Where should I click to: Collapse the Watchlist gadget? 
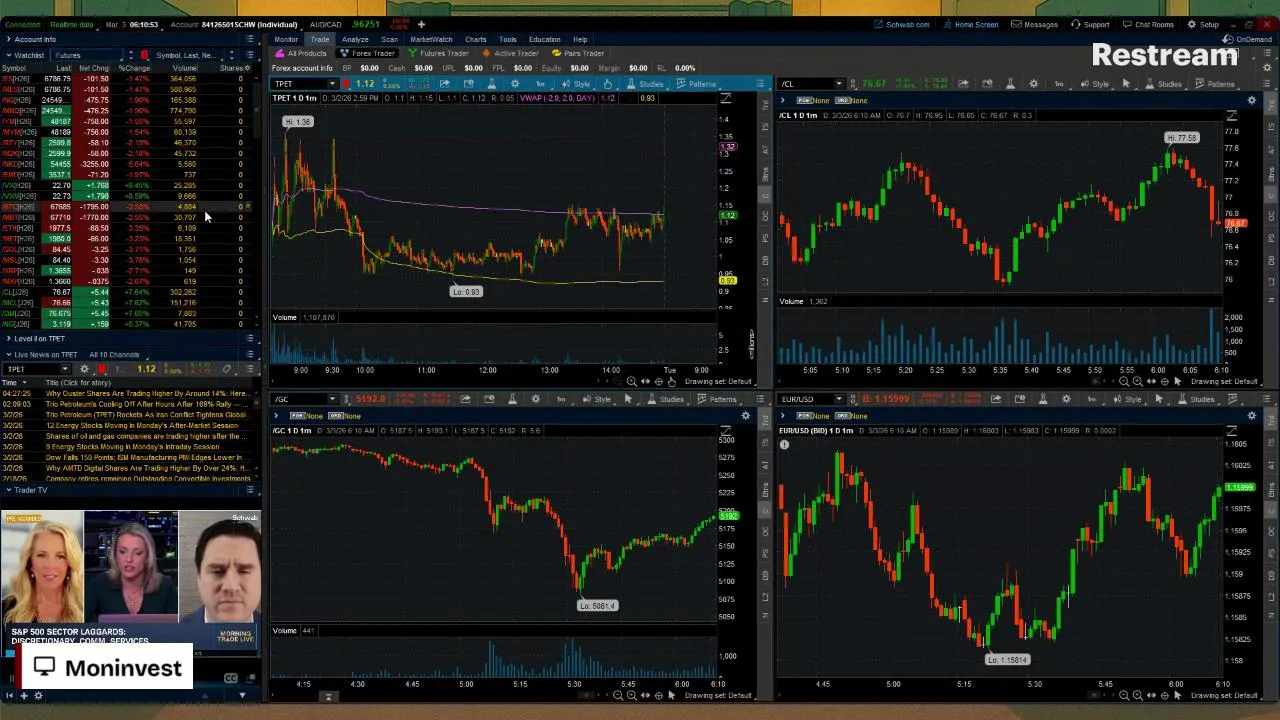[8, 55]
